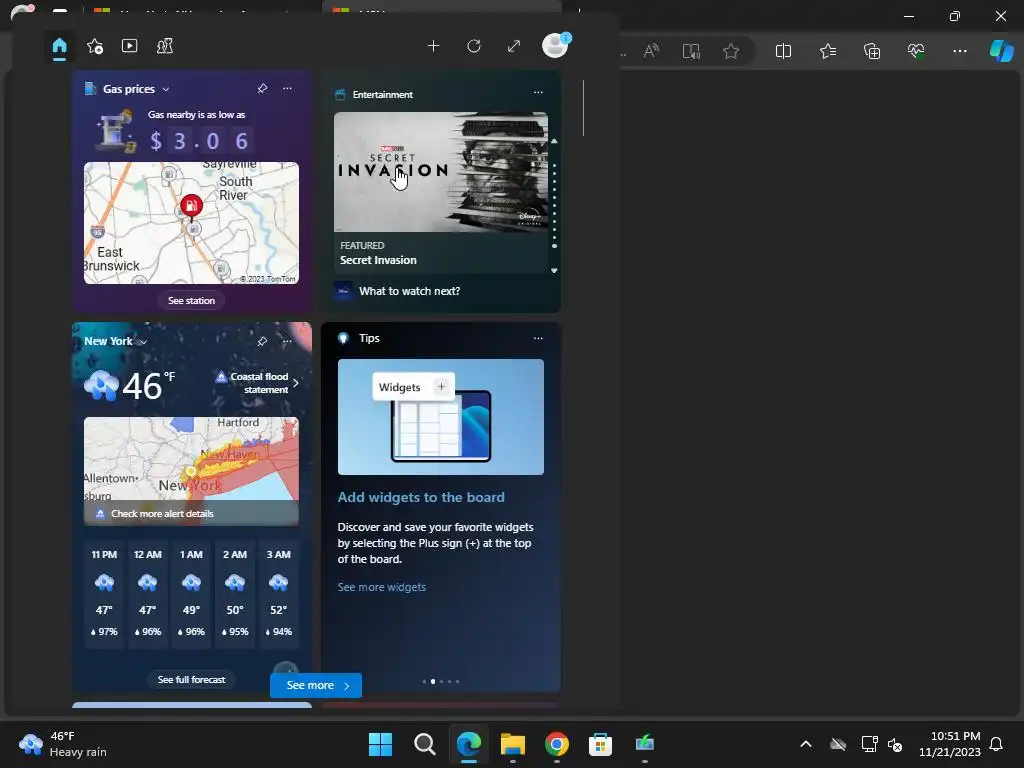This screenshot has width=1024, height=768.
Task: Click the What to watch next link
Action: coord(409,291)
